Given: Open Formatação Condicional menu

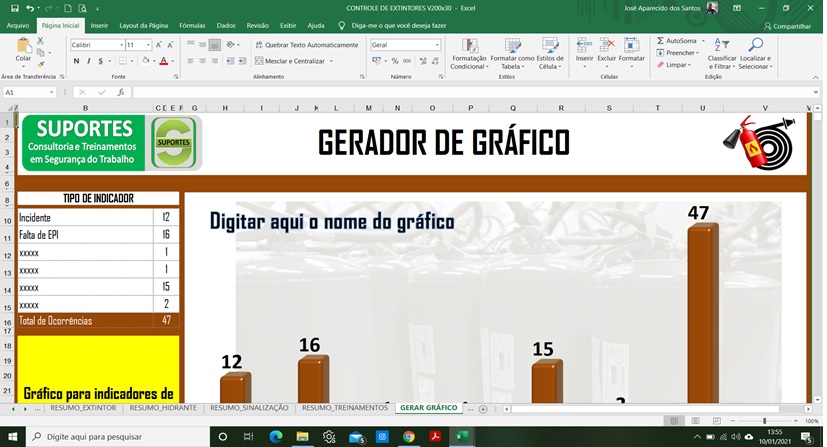Looking at the screenshot, I should pyautogui.click(x=469, y=54).
